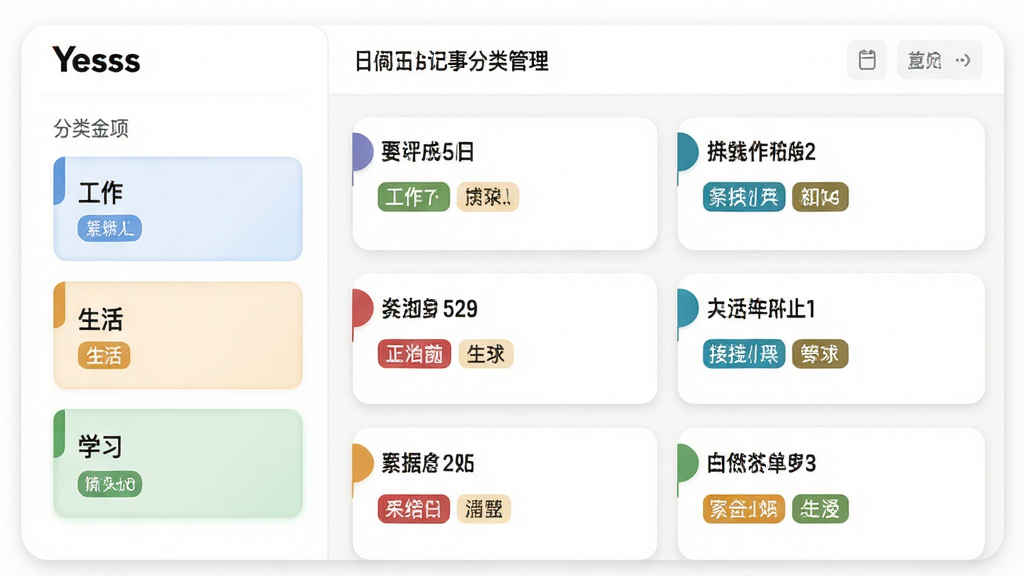The height and width of the screenshot is (576, 1024).
Task: Click the purple marker on first note card
Action: [362, 152]
